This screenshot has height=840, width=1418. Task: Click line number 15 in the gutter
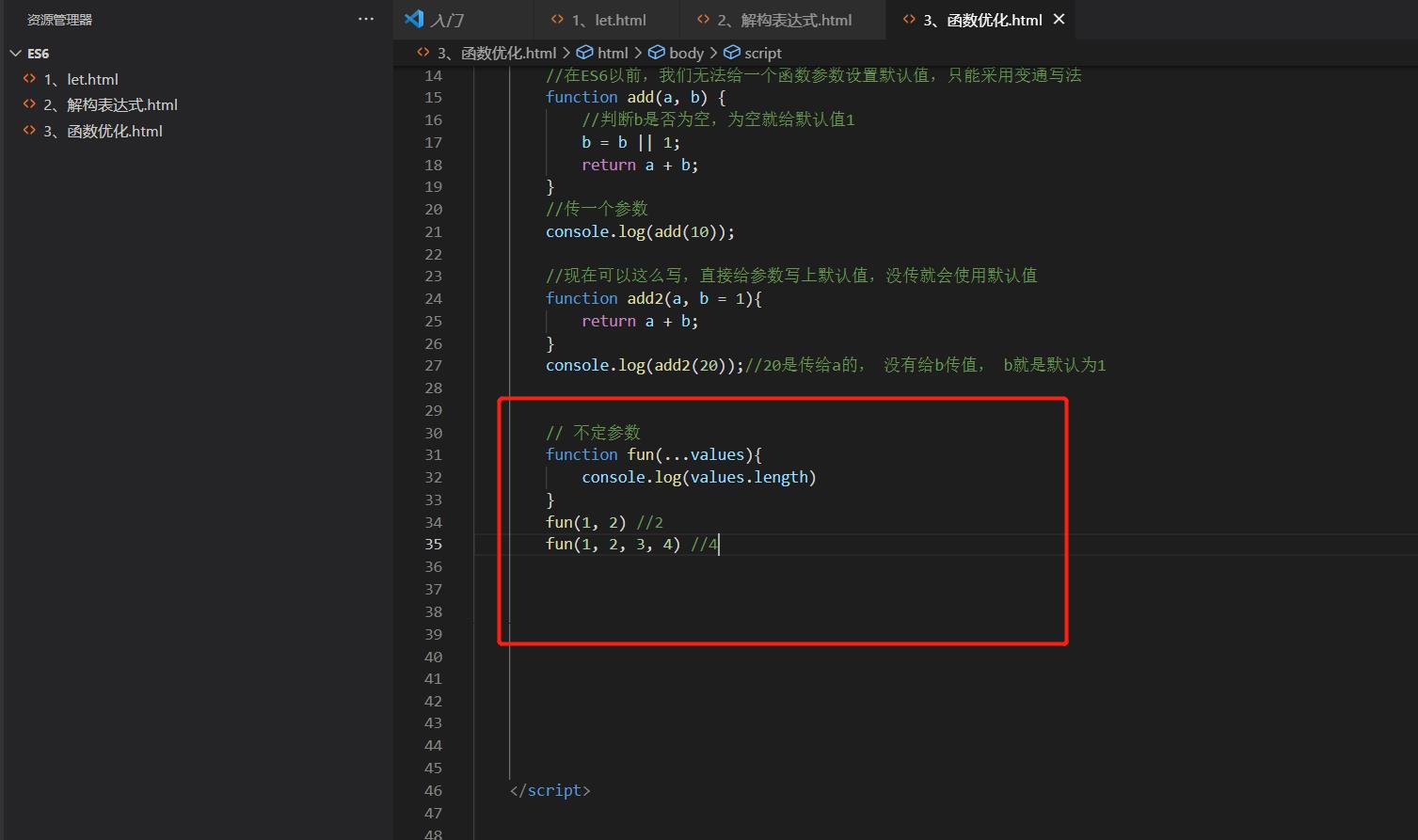click(433, 97)
